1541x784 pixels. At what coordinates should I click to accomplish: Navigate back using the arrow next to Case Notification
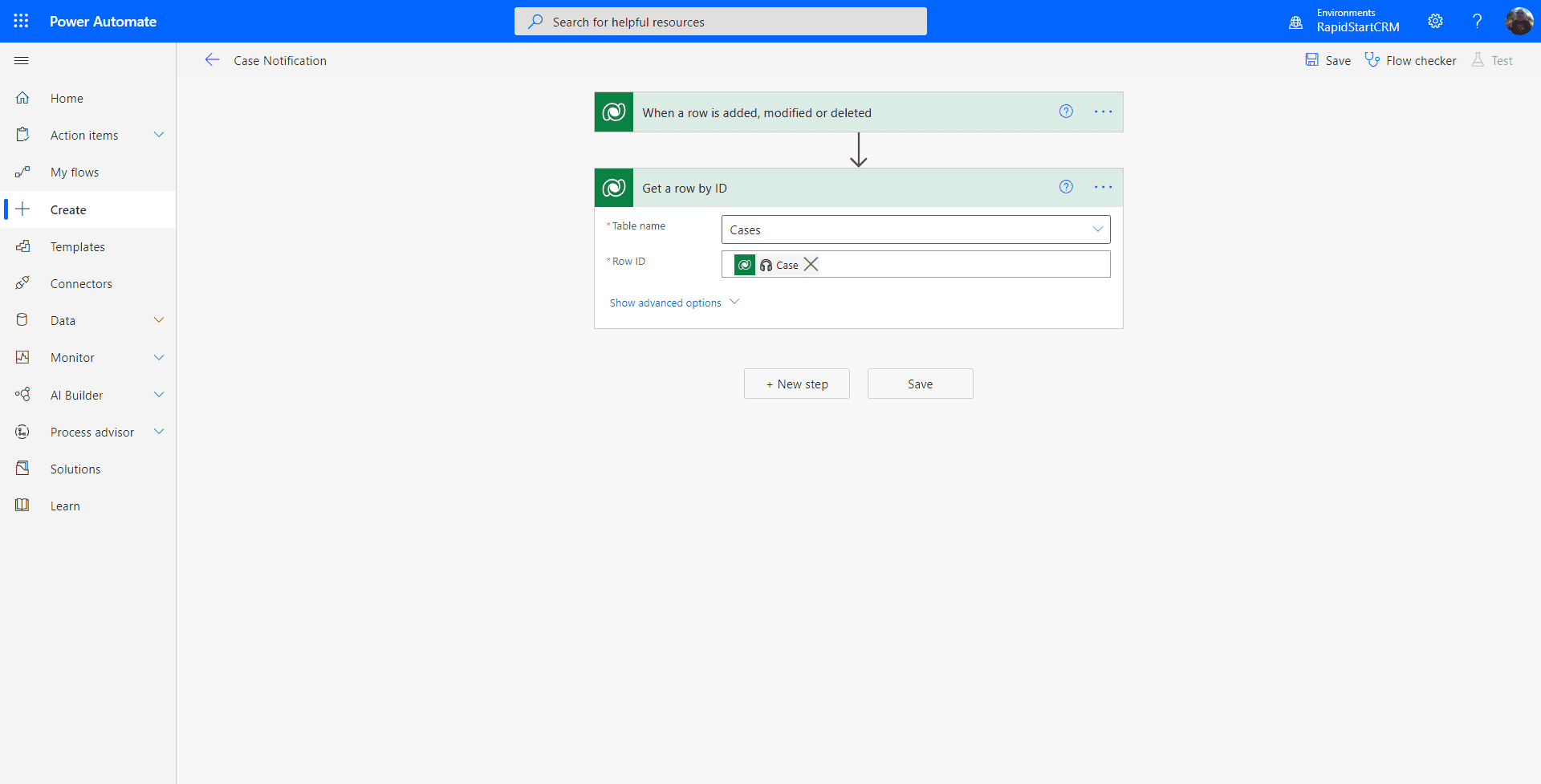point(212,59)
